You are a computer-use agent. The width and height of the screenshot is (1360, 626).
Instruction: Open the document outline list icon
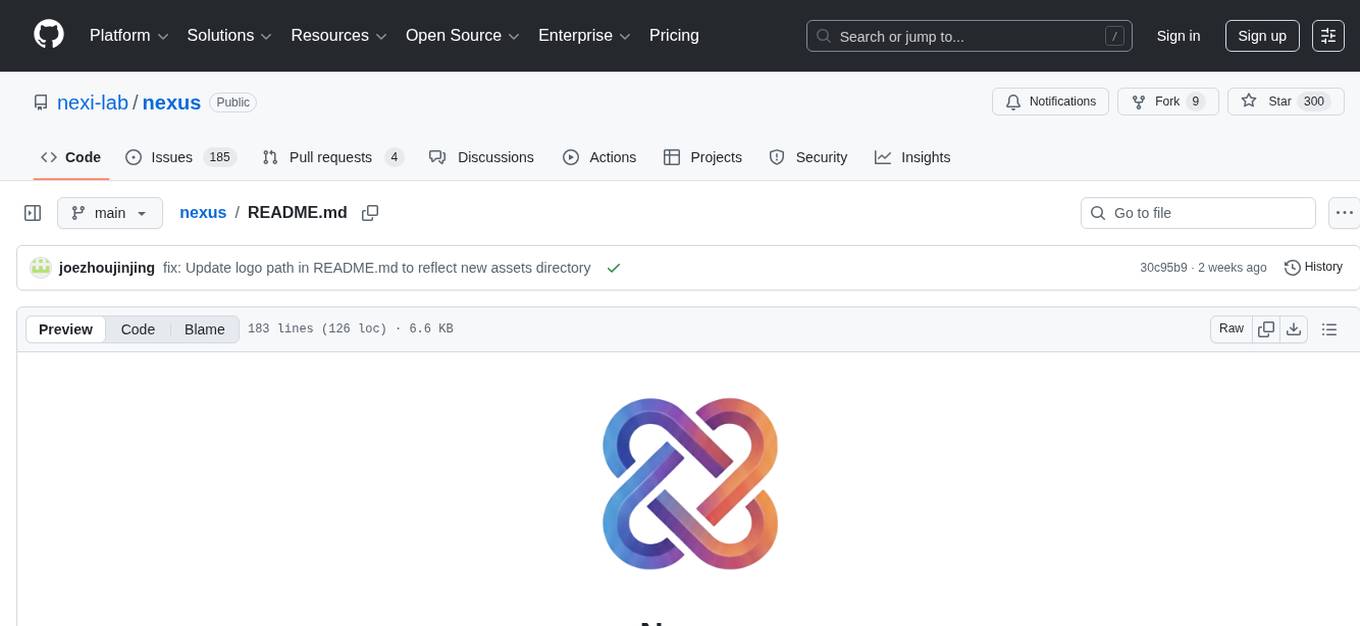[x=1329, y=329]
